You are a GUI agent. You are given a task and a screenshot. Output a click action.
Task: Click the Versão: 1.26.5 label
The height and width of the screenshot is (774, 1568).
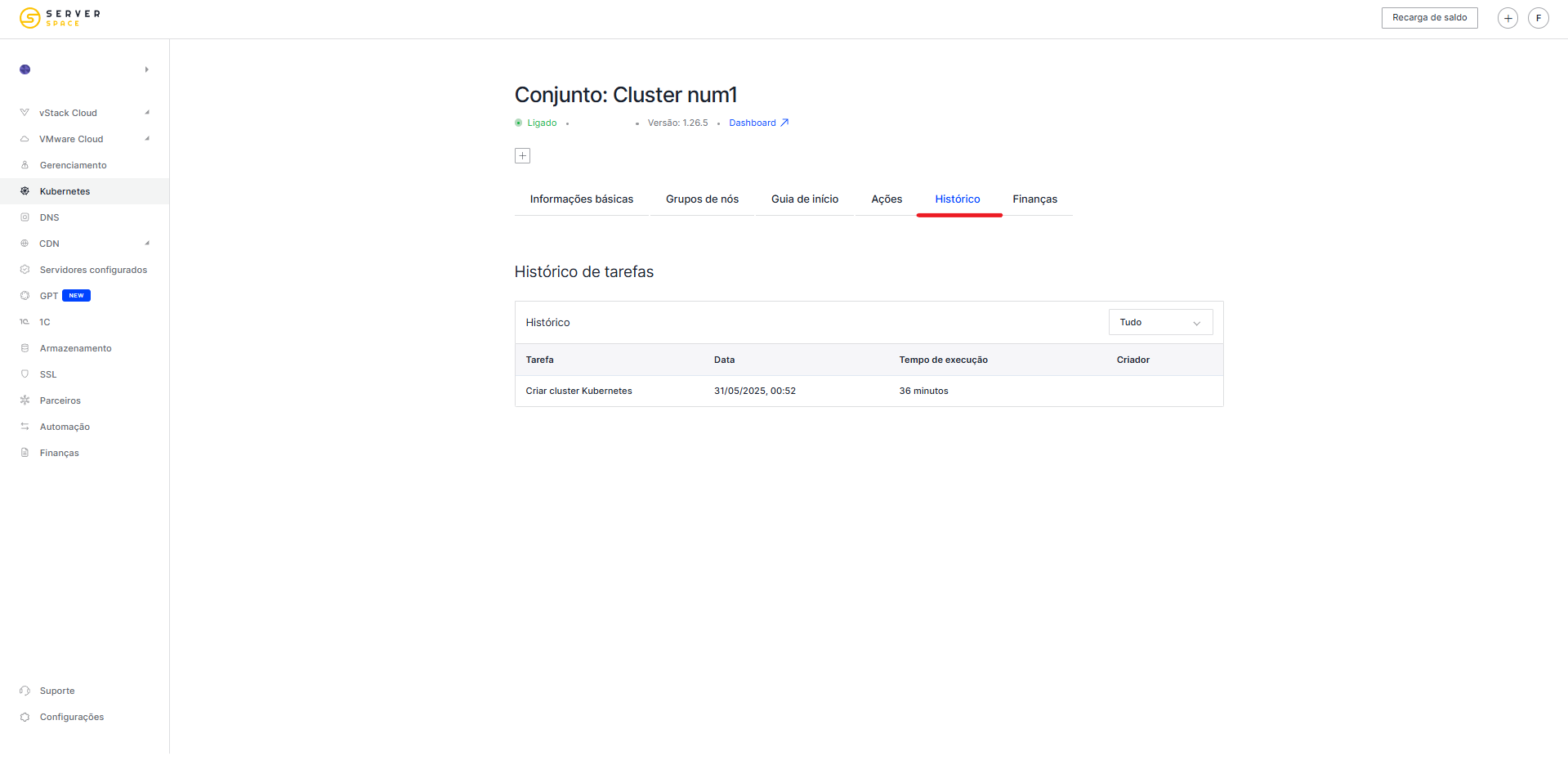click(x=678, y=123)
